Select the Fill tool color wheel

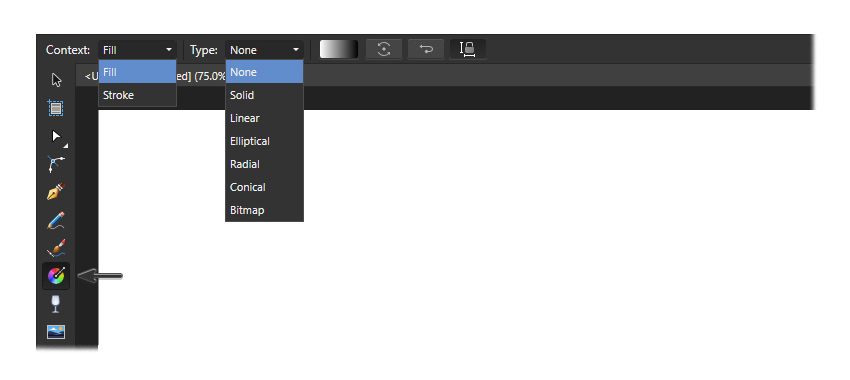56,276
